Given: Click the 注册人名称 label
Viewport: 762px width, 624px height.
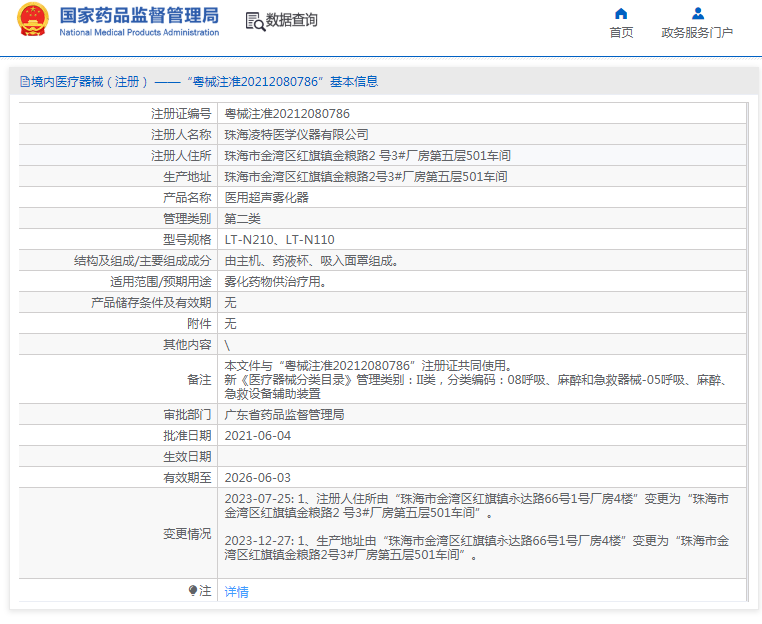Looking at the screenshot, I should point(181,135).
